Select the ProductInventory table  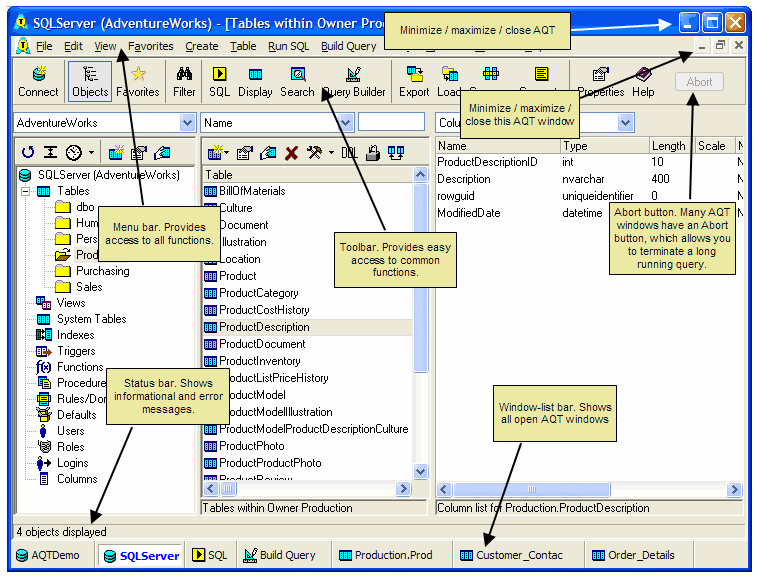click(252, 361)
